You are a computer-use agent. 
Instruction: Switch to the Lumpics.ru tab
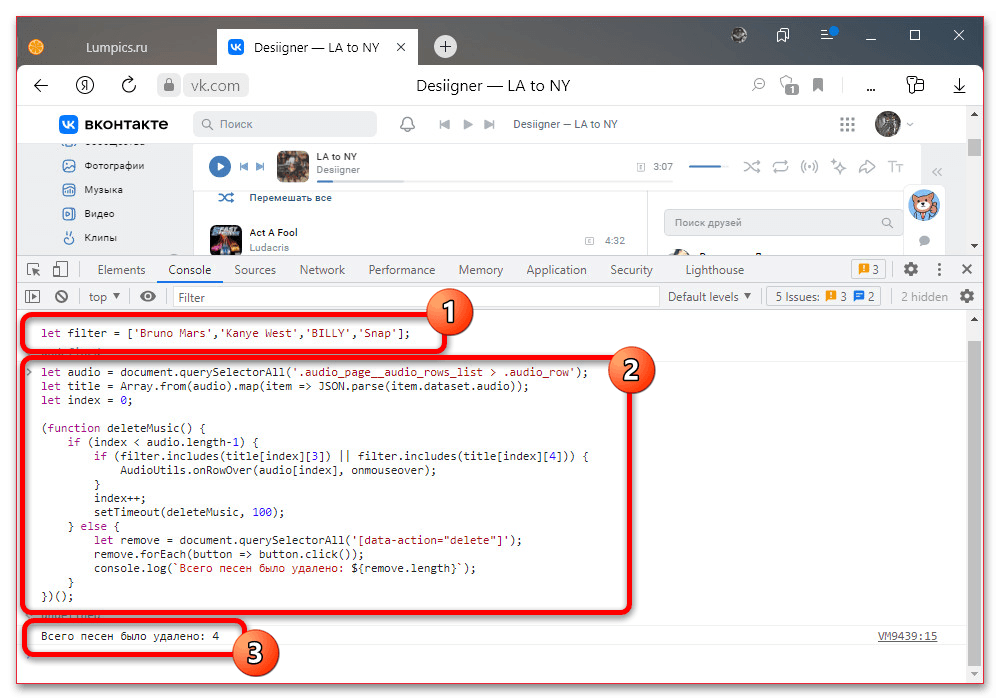point(116,47)
